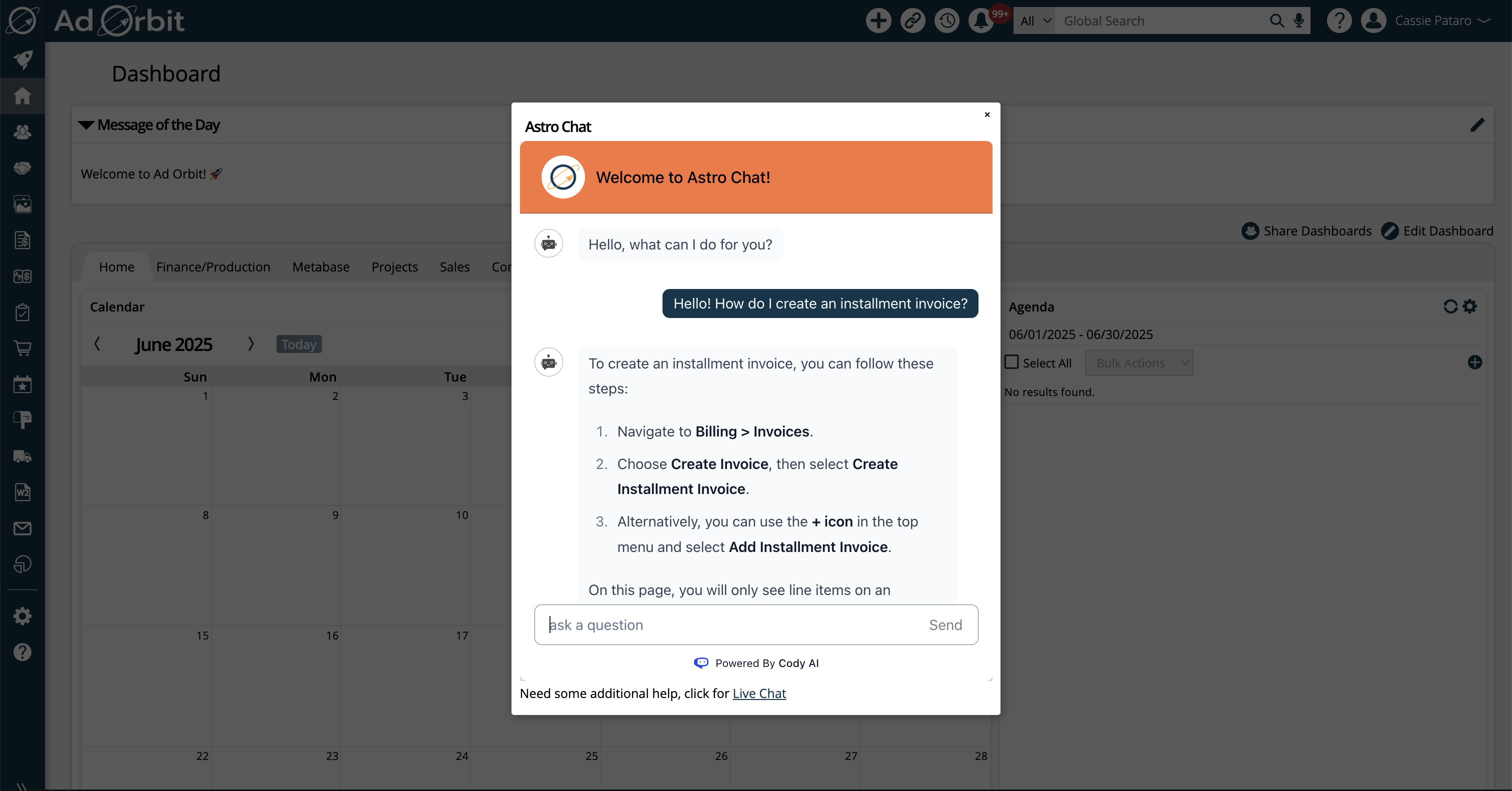Switch to the Finance/Production tab
The width and height of the screenshot is (1512, 791).
213,267
